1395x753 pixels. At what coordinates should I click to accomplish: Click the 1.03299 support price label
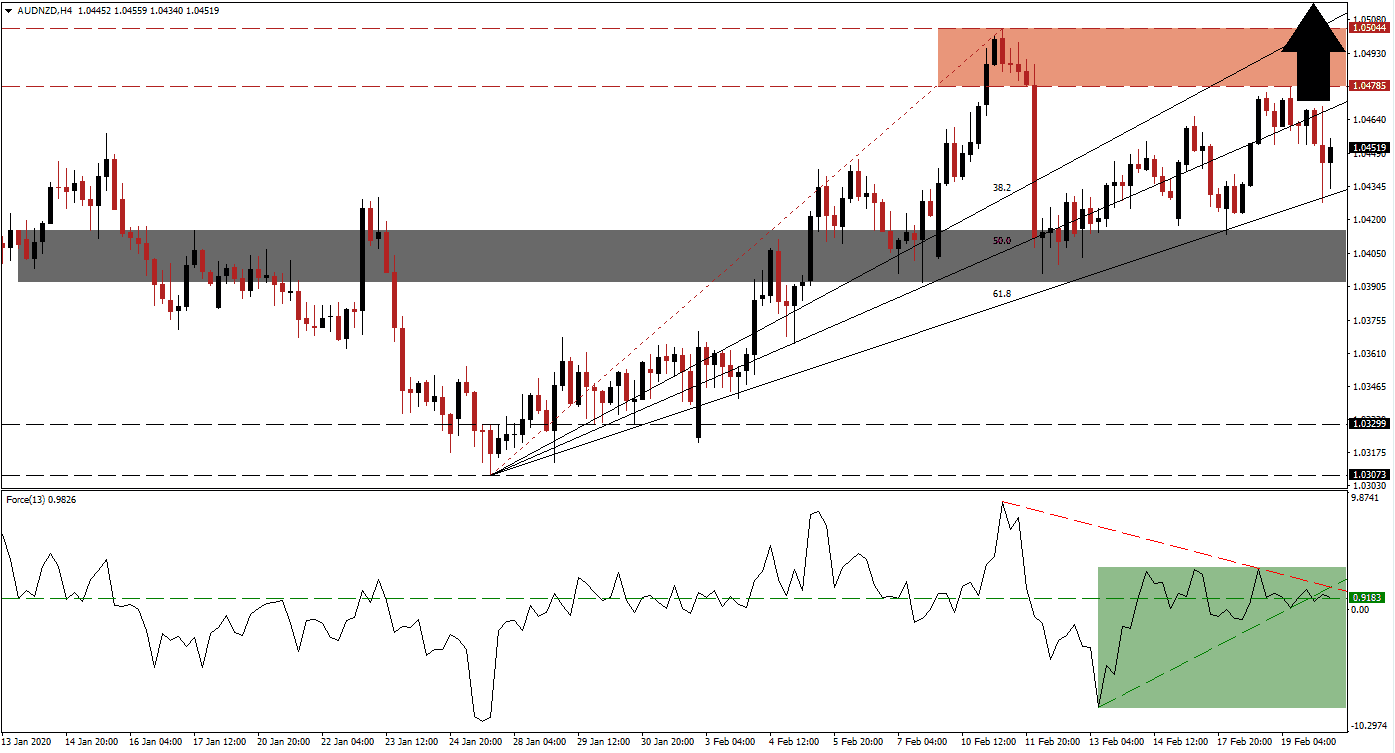1371,424
